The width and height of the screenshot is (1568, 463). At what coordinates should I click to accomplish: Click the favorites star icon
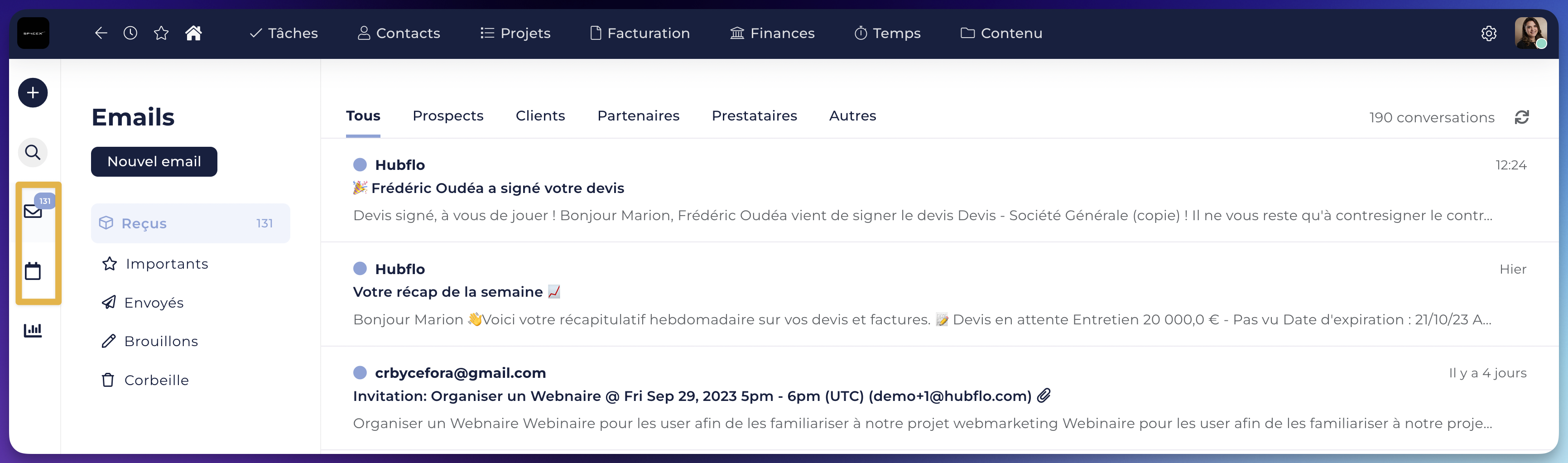pos(161,33)
